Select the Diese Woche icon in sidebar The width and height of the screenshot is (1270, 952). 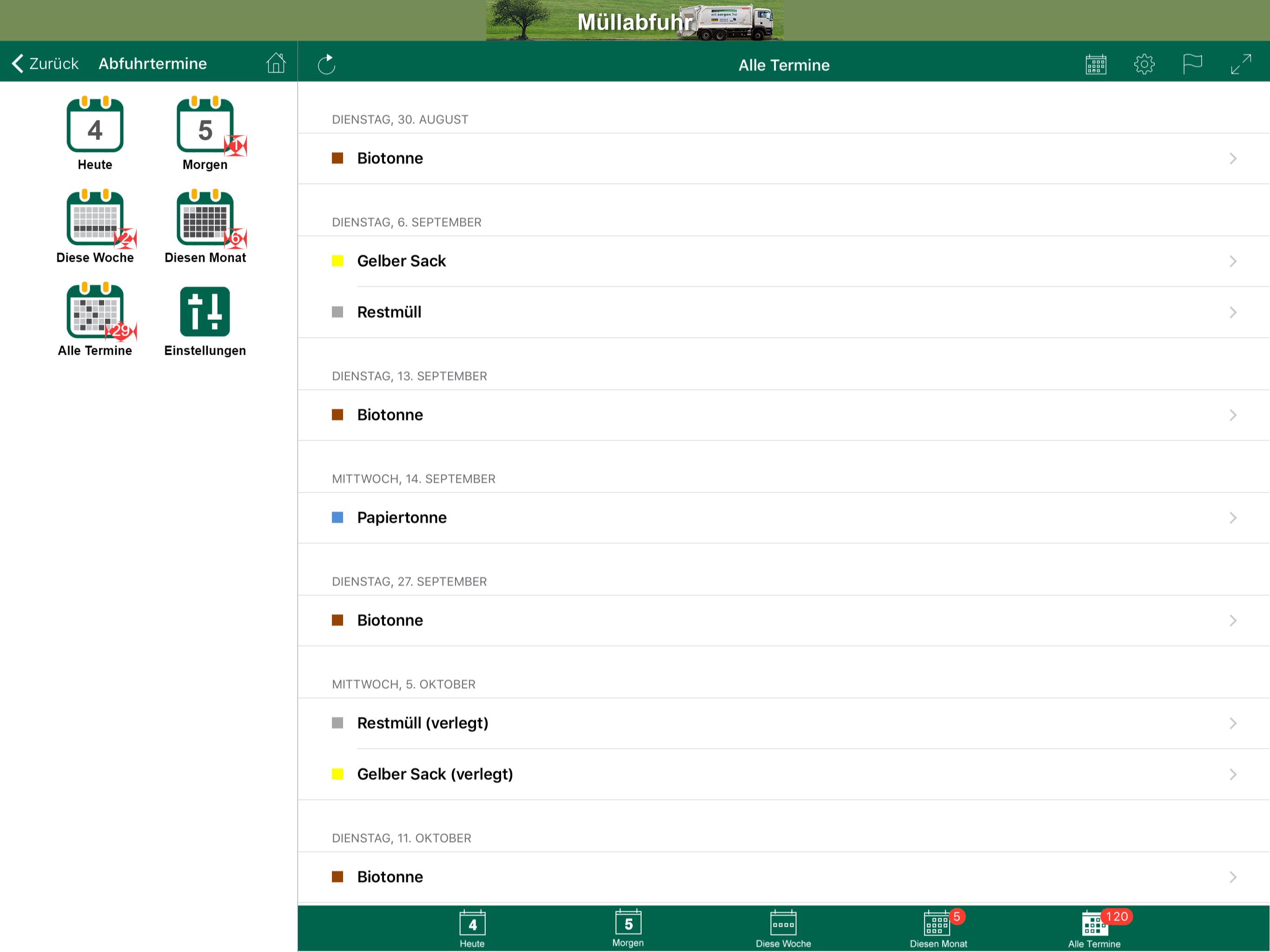(95, 218)
